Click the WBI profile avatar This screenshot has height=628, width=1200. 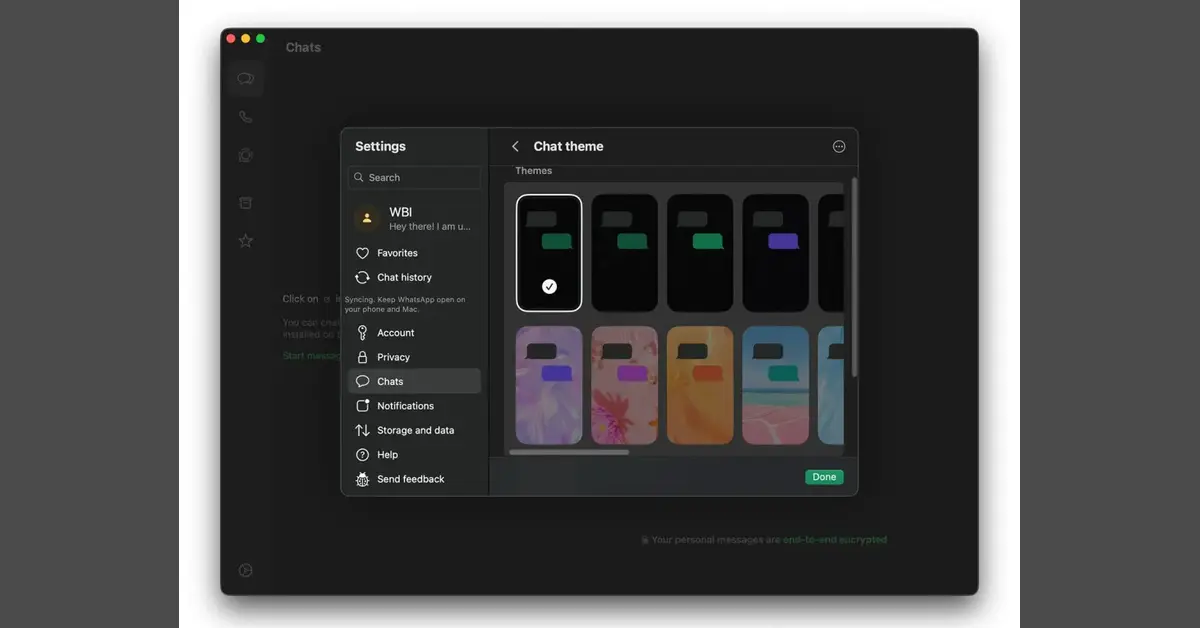click(367, 218)
